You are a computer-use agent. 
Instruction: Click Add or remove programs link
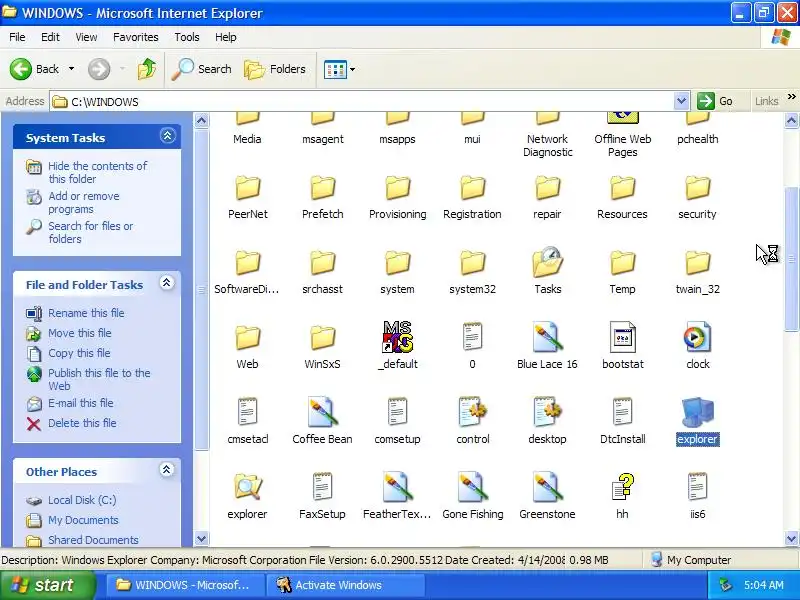pos(84,203)
